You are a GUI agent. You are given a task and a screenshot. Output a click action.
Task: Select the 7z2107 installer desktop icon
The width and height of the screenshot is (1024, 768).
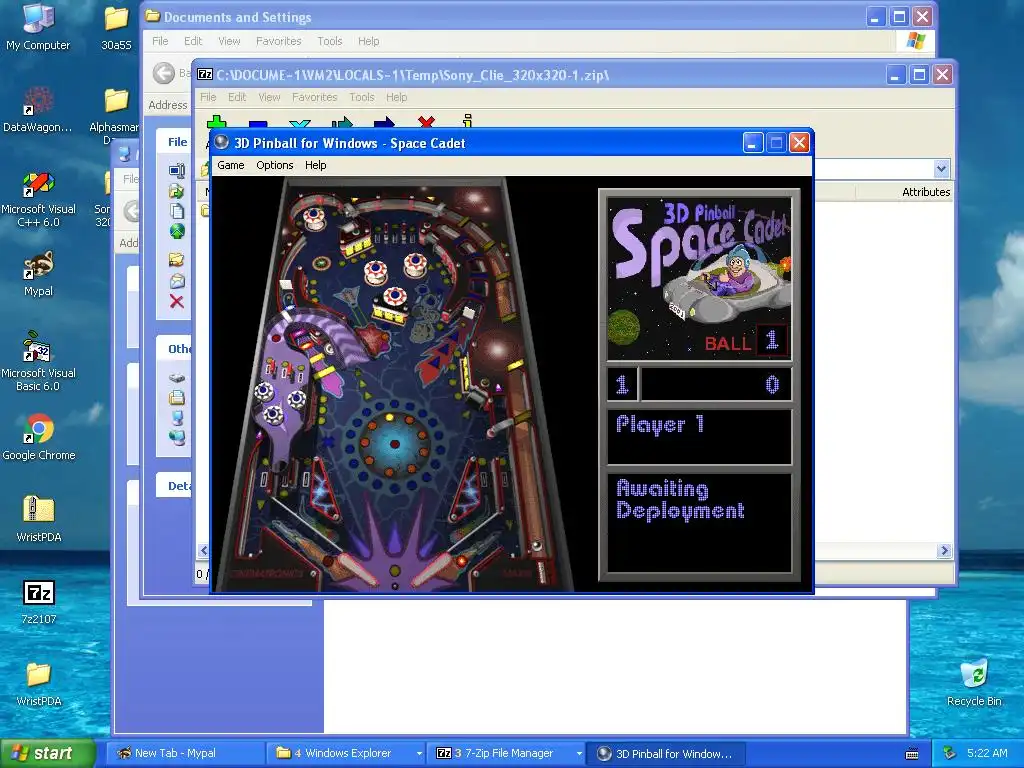(x=39, y=601)
